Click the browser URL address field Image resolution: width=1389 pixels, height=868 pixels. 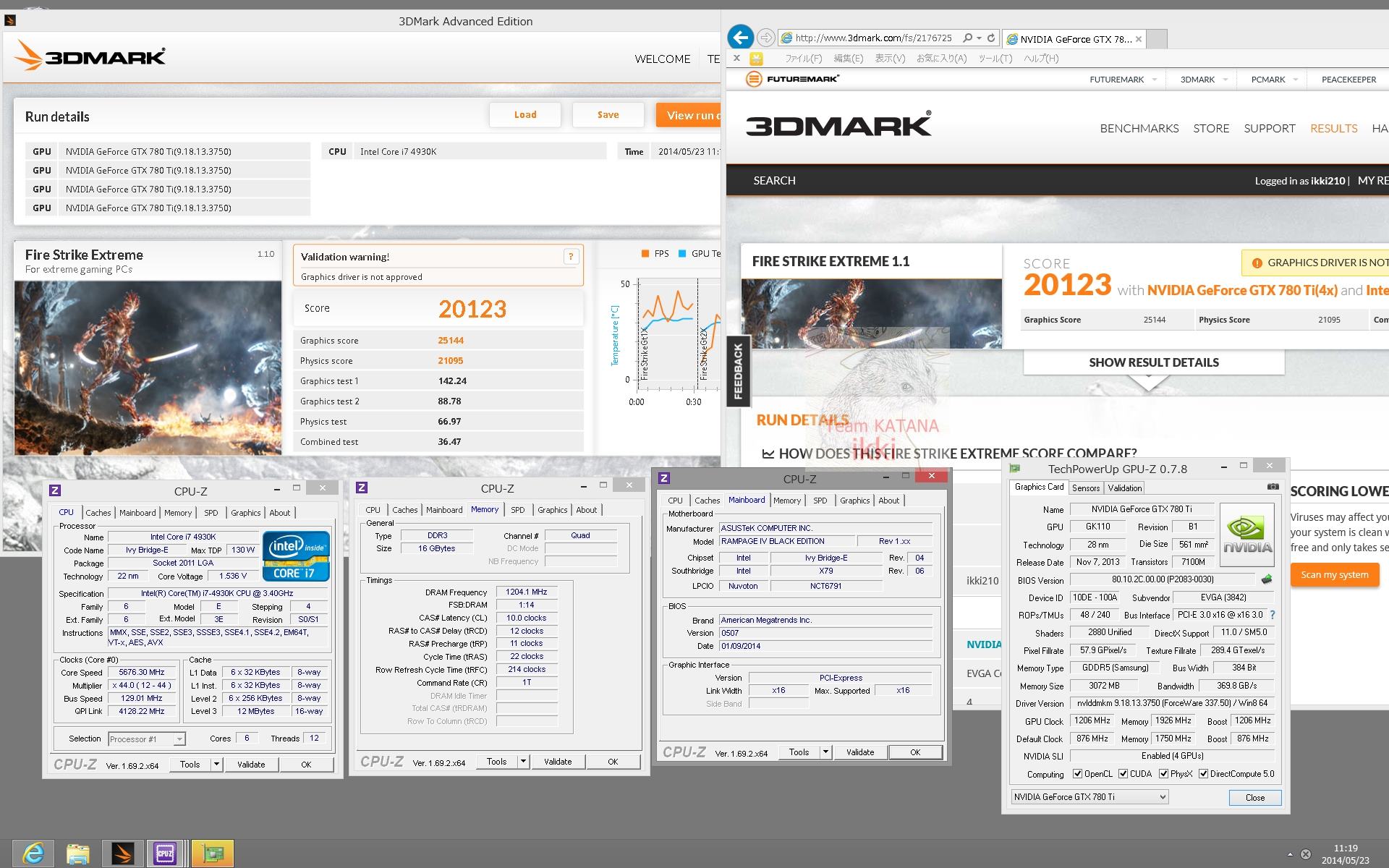pyautogui.click(x=873, y=38)
